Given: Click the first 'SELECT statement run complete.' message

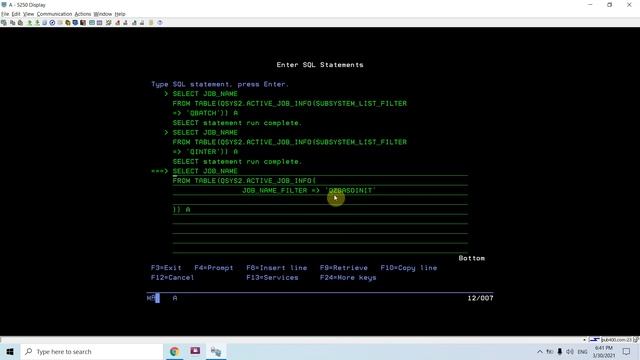Looking at the screenshot, I should 237,123.
